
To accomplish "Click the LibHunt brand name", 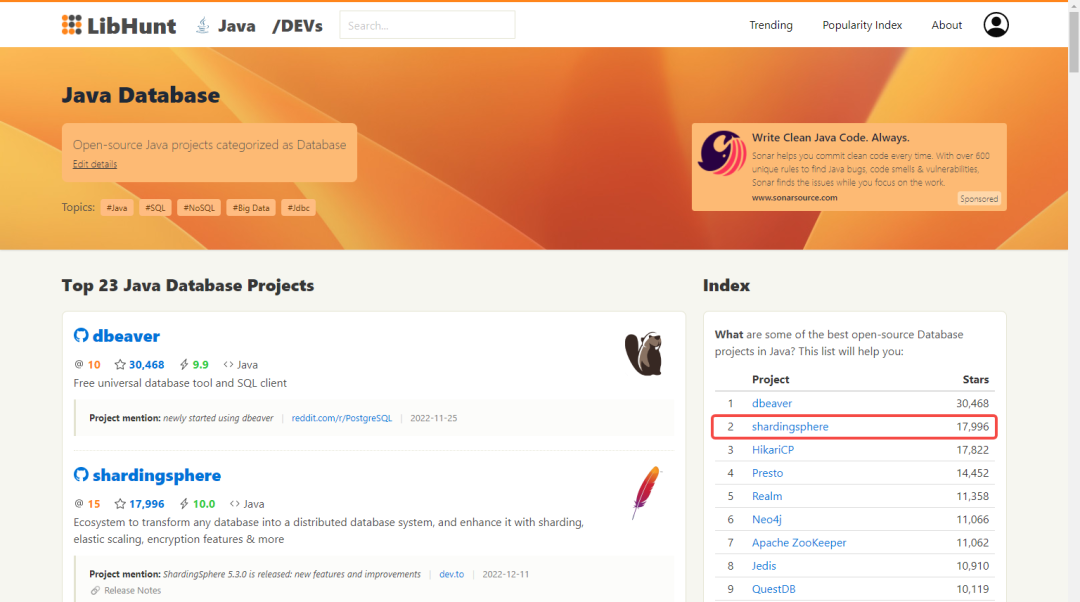I will point(132,25).
